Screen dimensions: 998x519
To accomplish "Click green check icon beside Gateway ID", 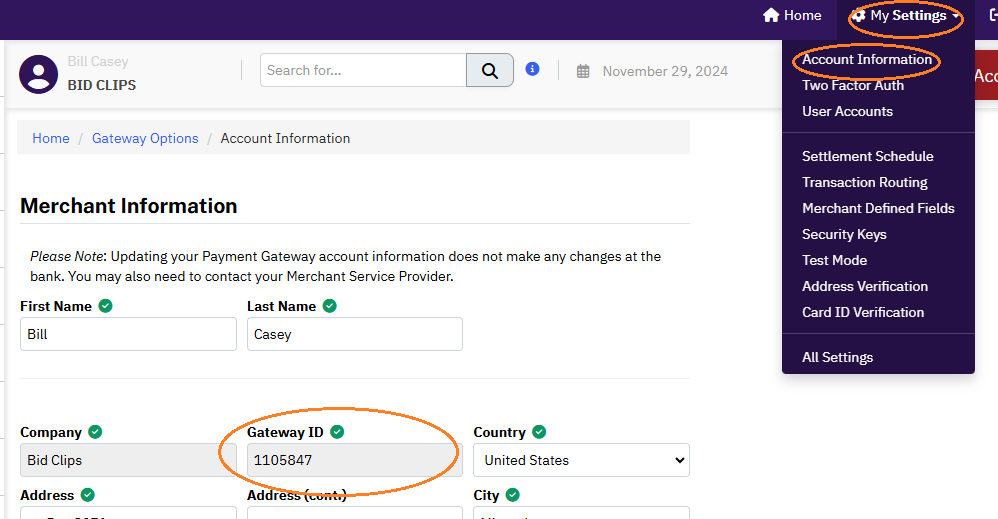I will (337, 432).
